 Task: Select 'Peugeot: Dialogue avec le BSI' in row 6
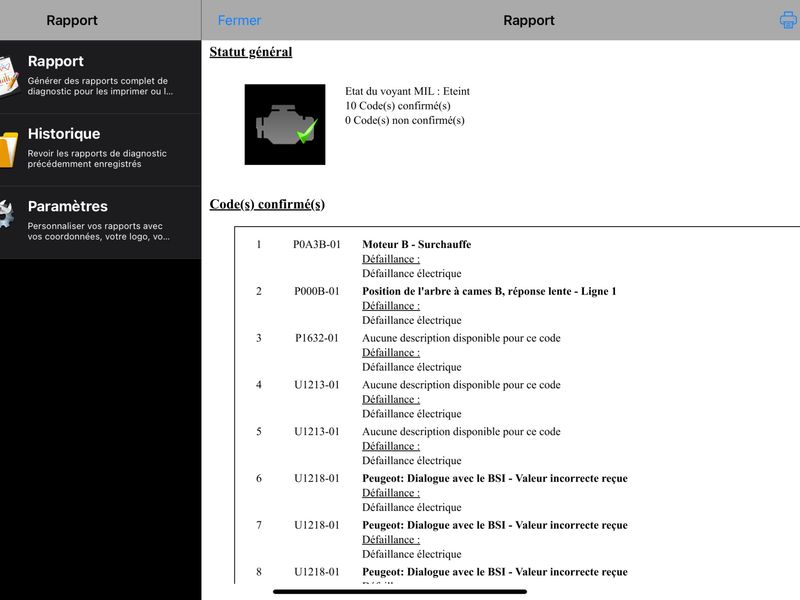tap(495, 479)
